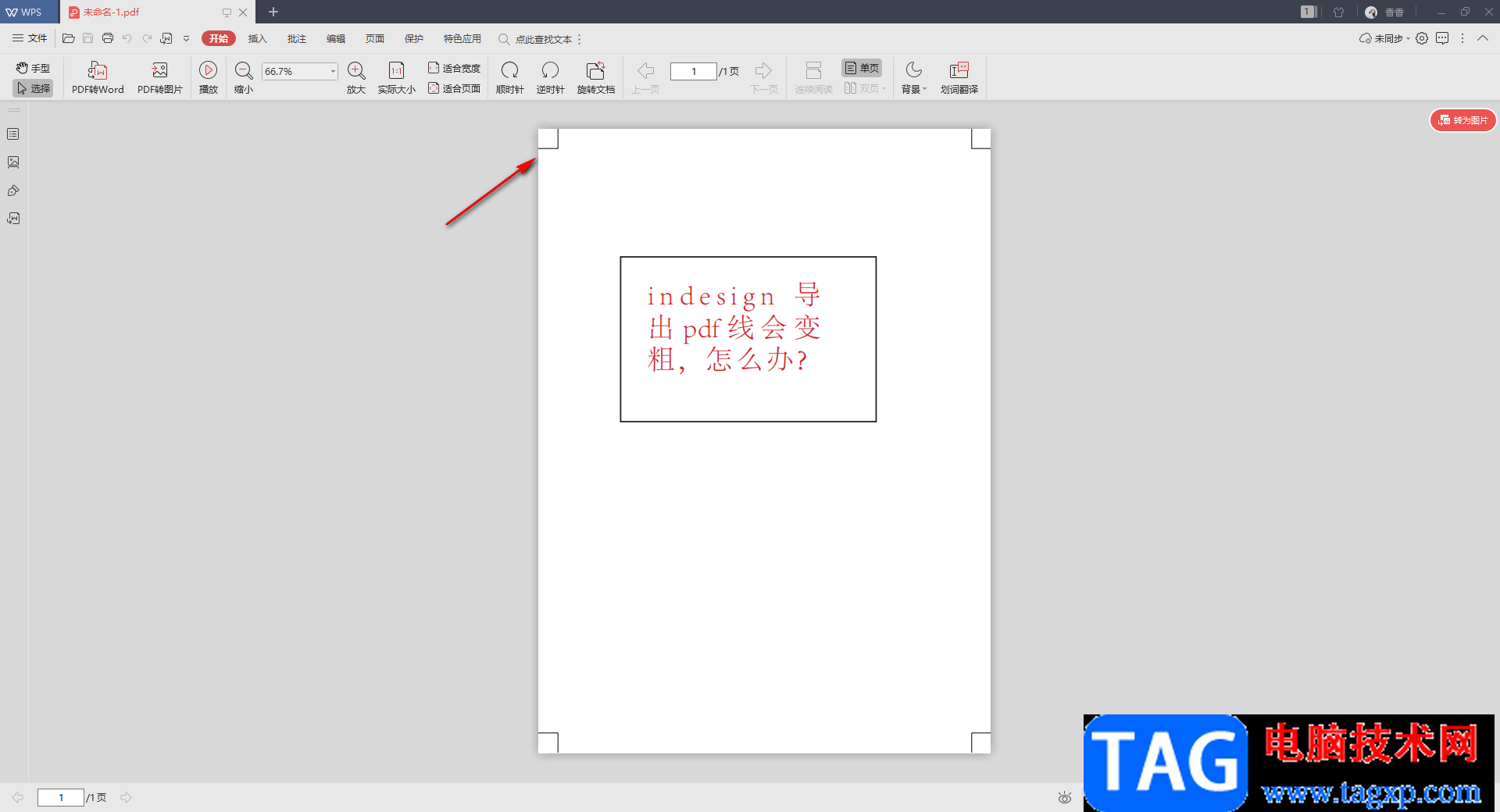The width and height of the screenshot is (1500, 812).
Task: Click the toolbar page number field
Action: pos(694,71)
